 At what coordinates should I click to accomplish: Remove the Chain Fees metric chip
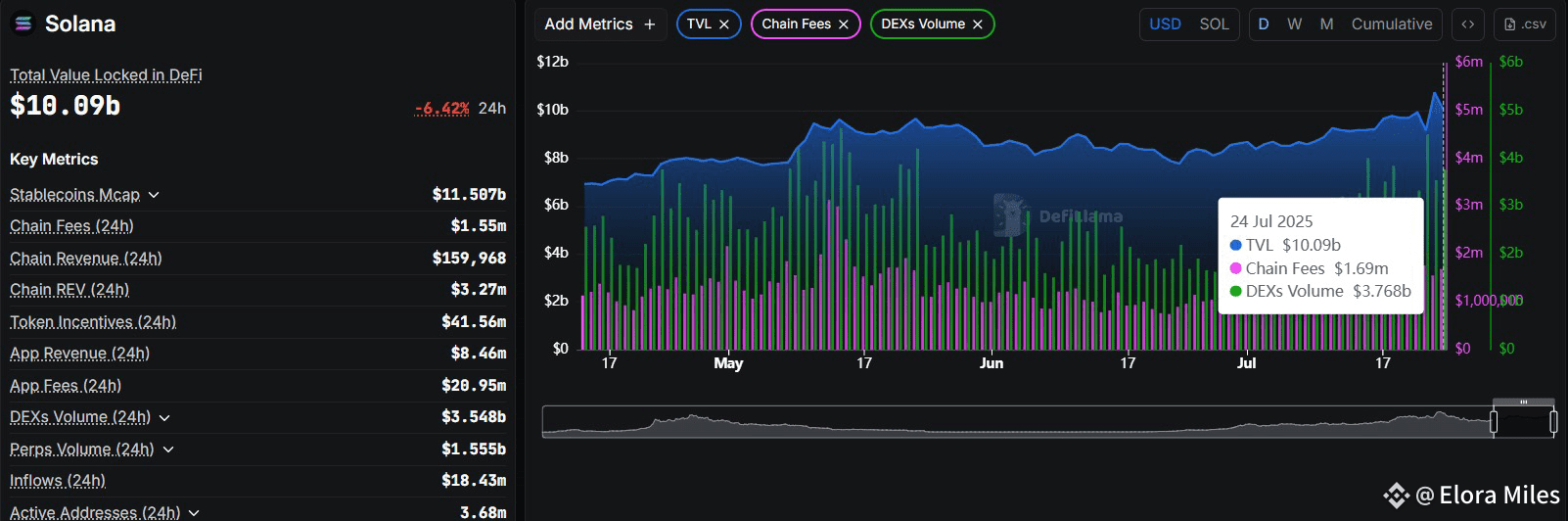(x=843, y=24)
